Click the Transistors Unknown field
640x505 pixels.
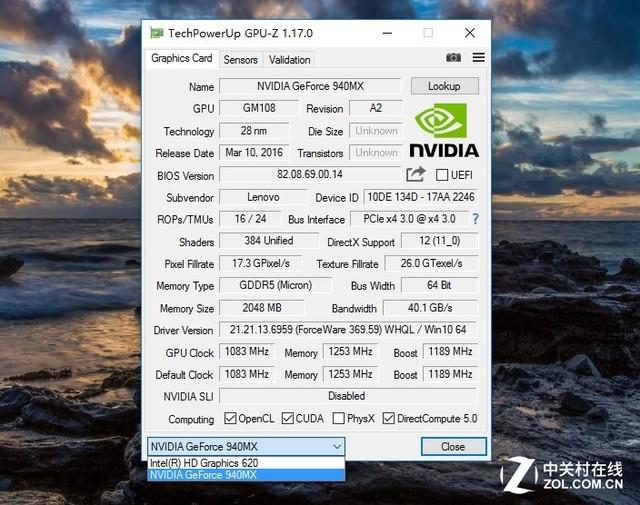[376, 153]
